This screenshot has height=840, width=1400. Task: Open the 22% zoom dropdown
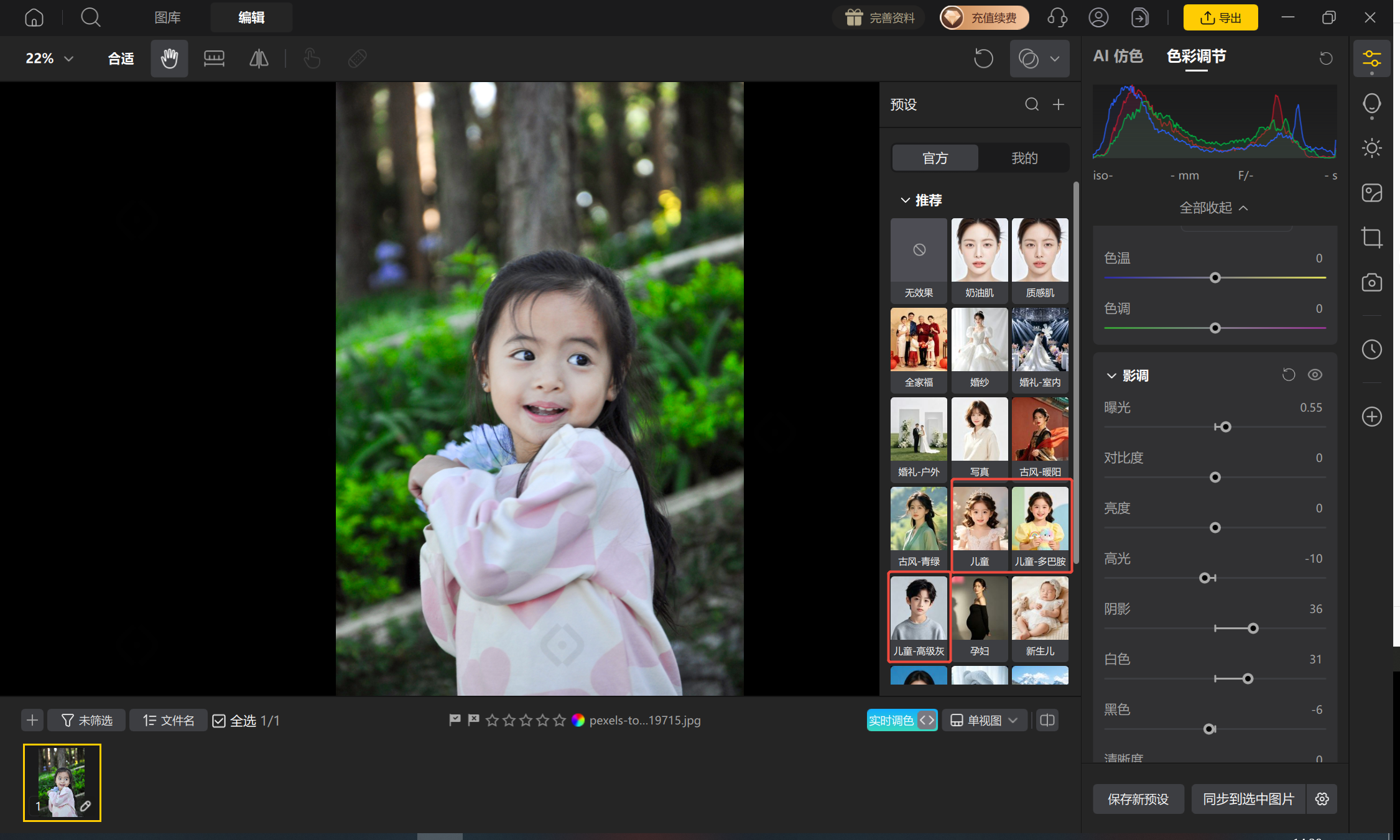49,58
